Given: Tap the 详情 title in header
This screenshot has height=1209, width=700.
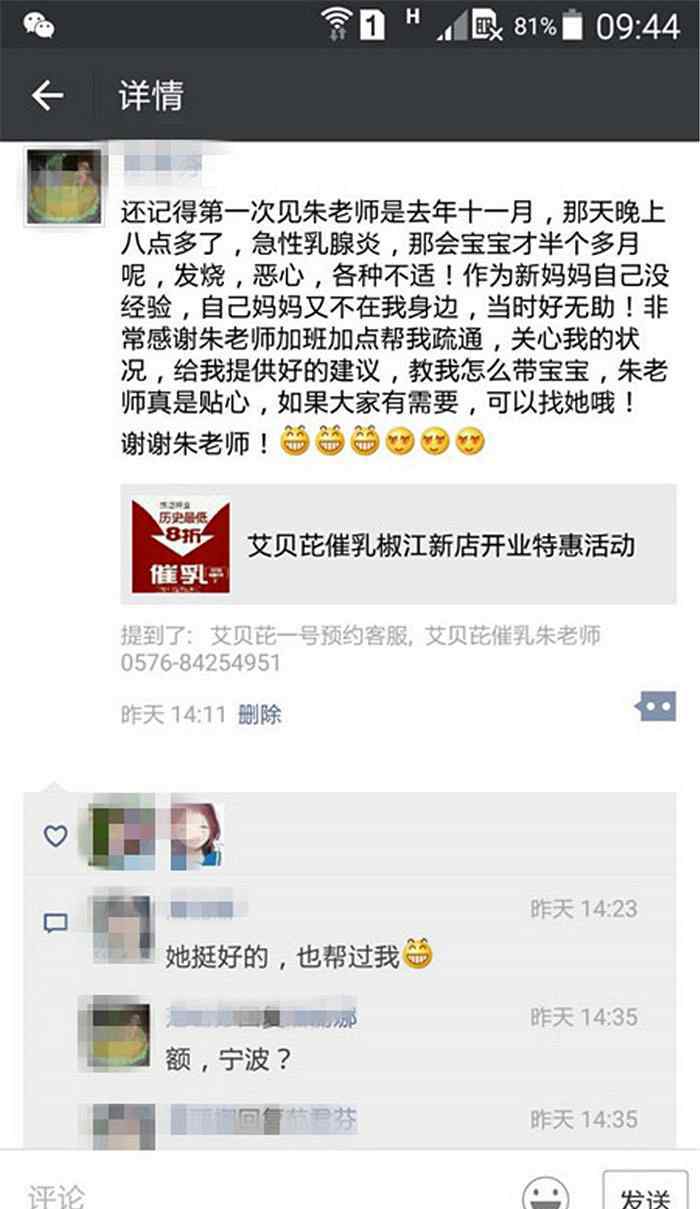Looking at the screenshot, I should pyautogui.click(x=151, y=96).
